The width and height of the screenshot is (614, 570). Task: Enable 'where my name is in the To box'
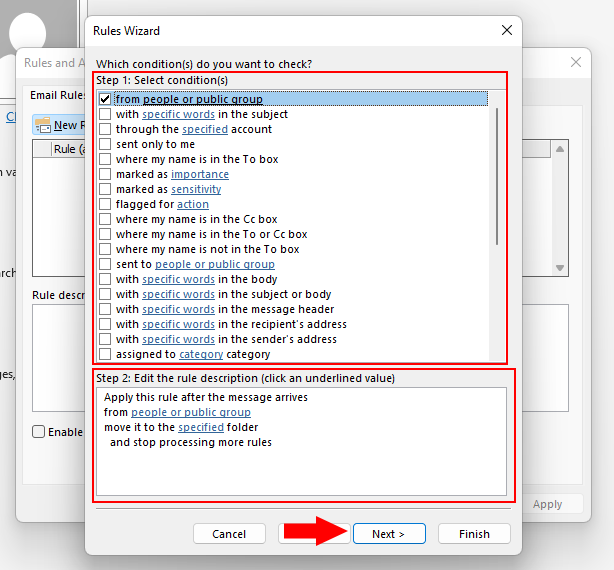pos(105,159)
